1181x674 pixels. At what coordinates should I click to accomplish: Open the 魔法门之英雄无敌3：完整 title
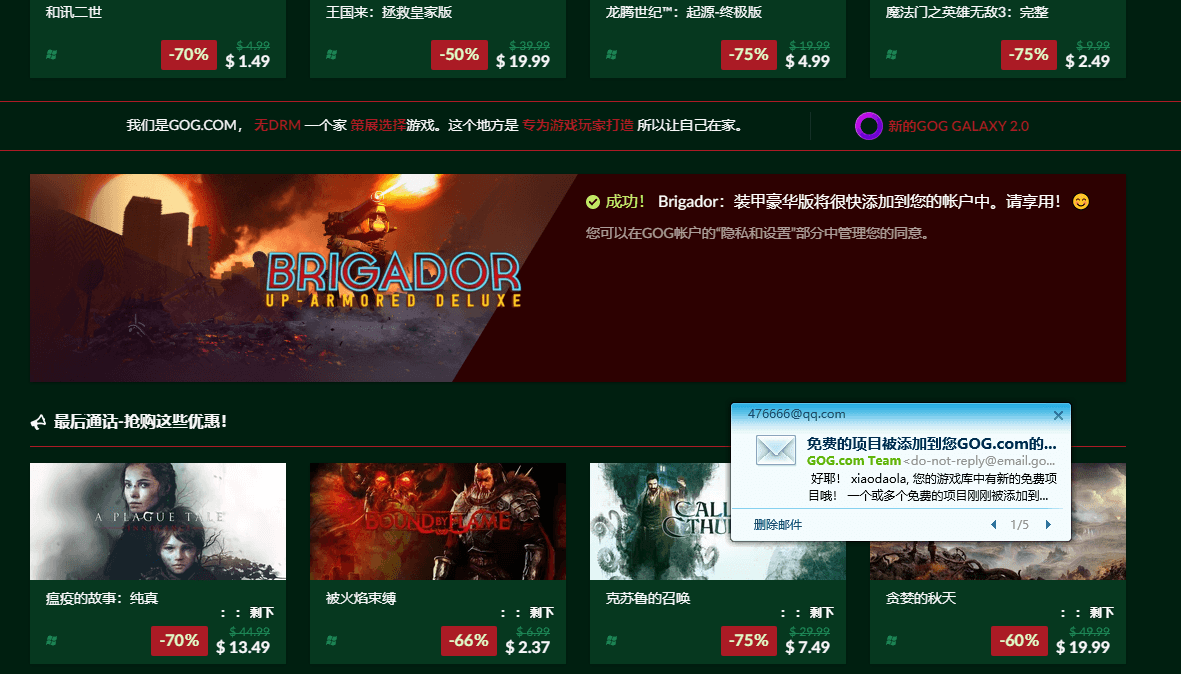[x=967, y=12]
